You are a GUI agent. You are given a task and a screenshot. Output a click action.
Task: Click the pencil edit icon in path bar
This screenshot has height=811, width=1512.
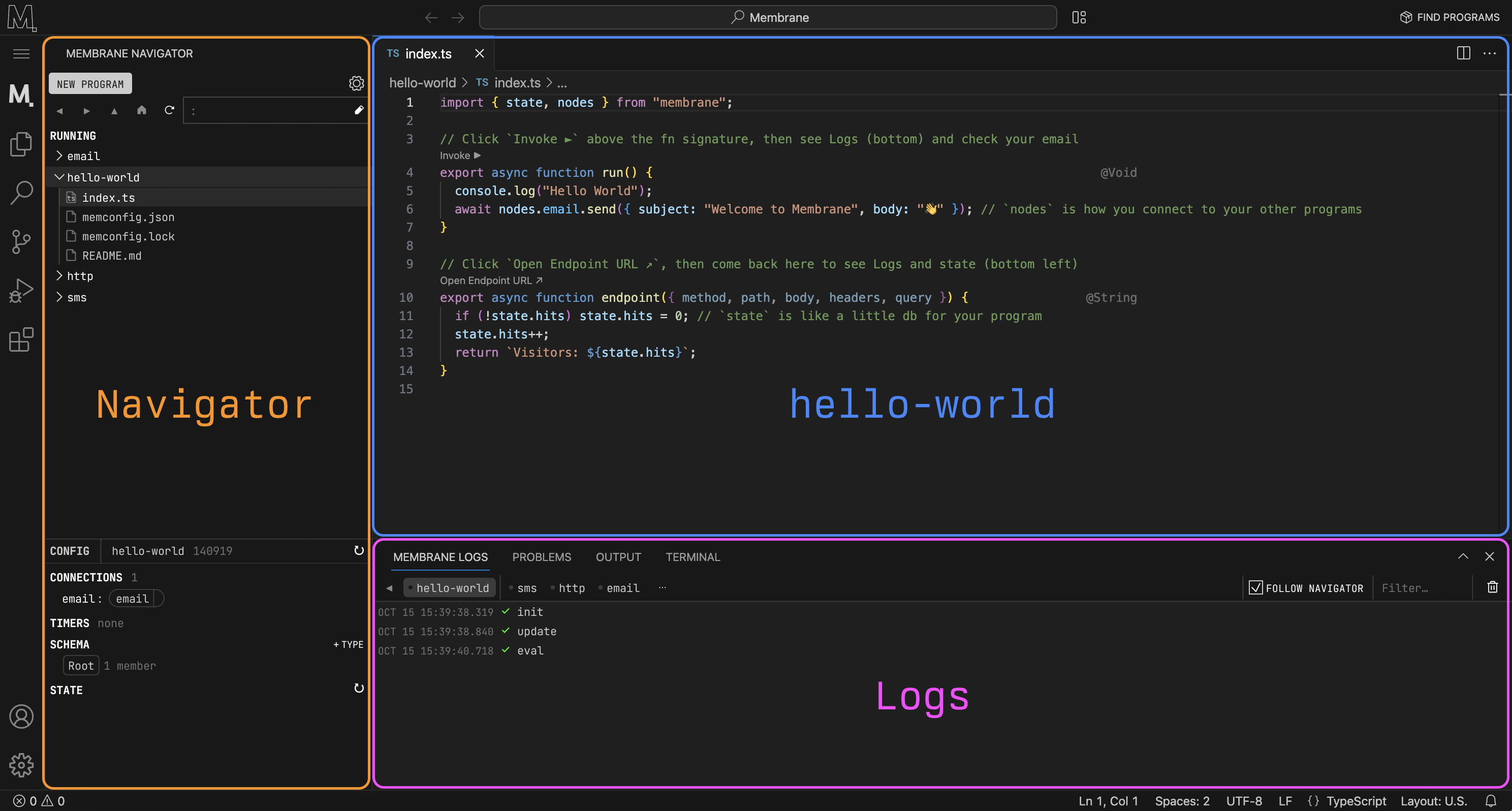coord(359,110)
